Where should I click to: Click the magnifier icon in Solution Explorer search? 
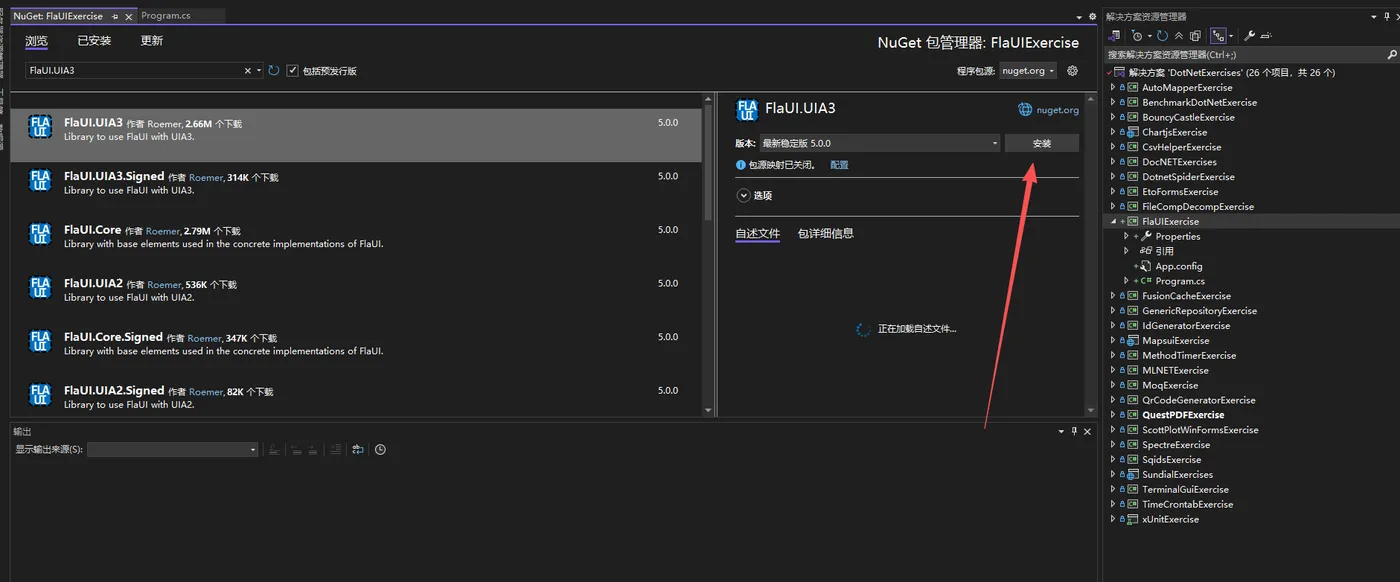[x=1390, y=54]
